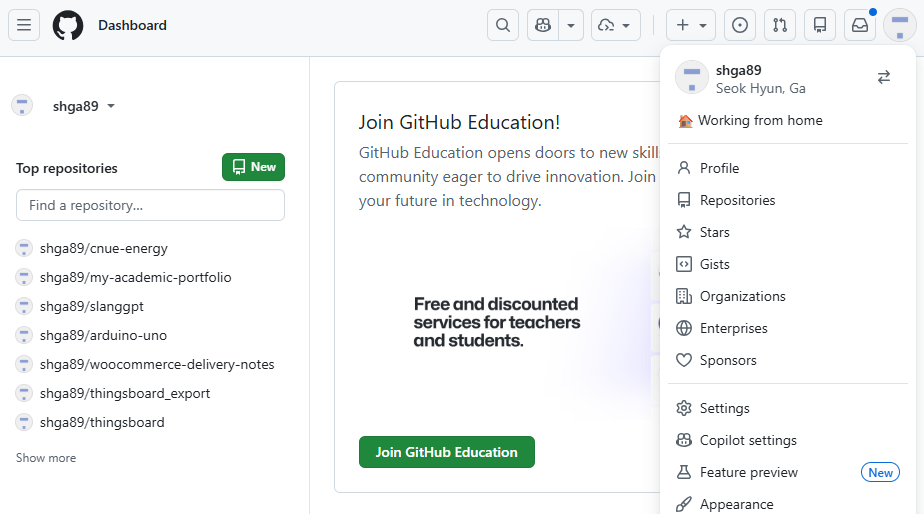Open Appearance menu entry
Screen dimensions: 924x514
pos(787,504)
